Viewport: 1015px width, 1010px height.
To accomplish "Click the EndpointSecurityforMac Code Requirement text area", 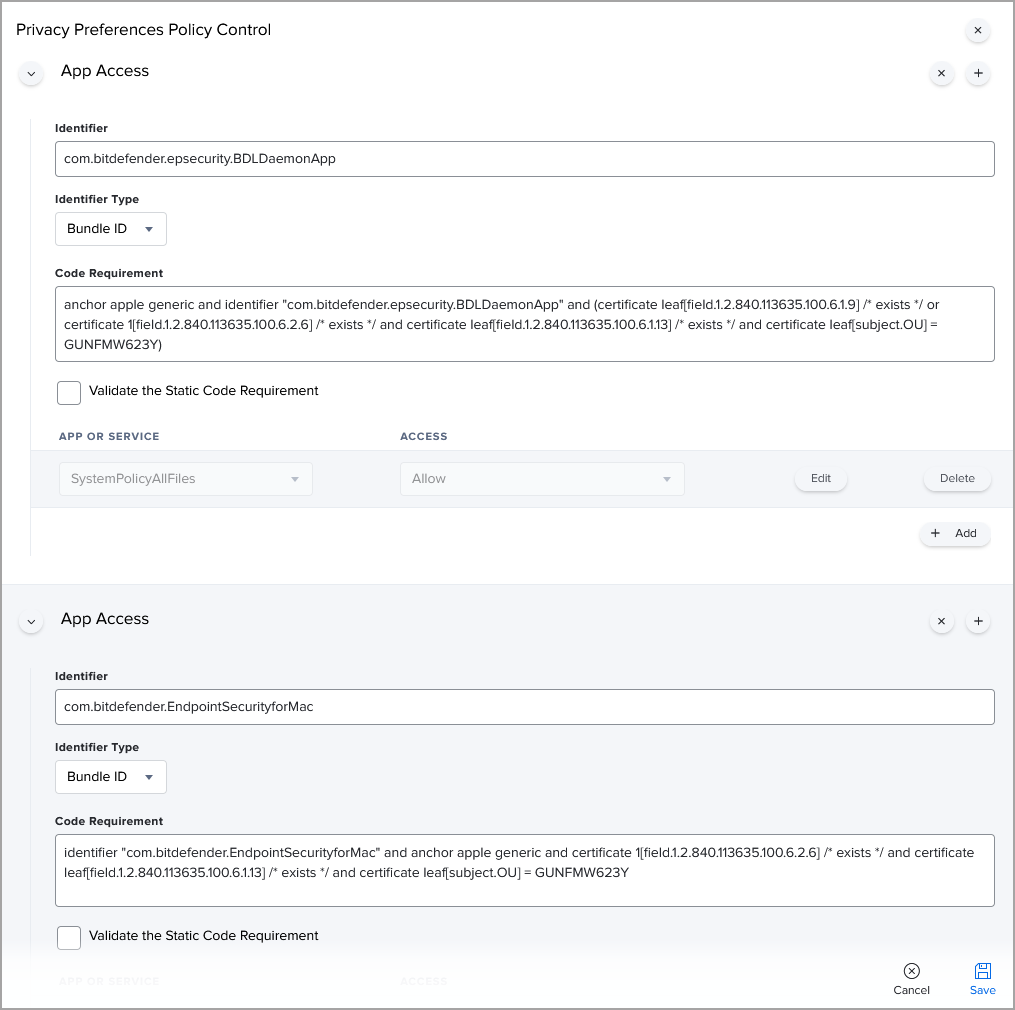I will click(524, 870).
